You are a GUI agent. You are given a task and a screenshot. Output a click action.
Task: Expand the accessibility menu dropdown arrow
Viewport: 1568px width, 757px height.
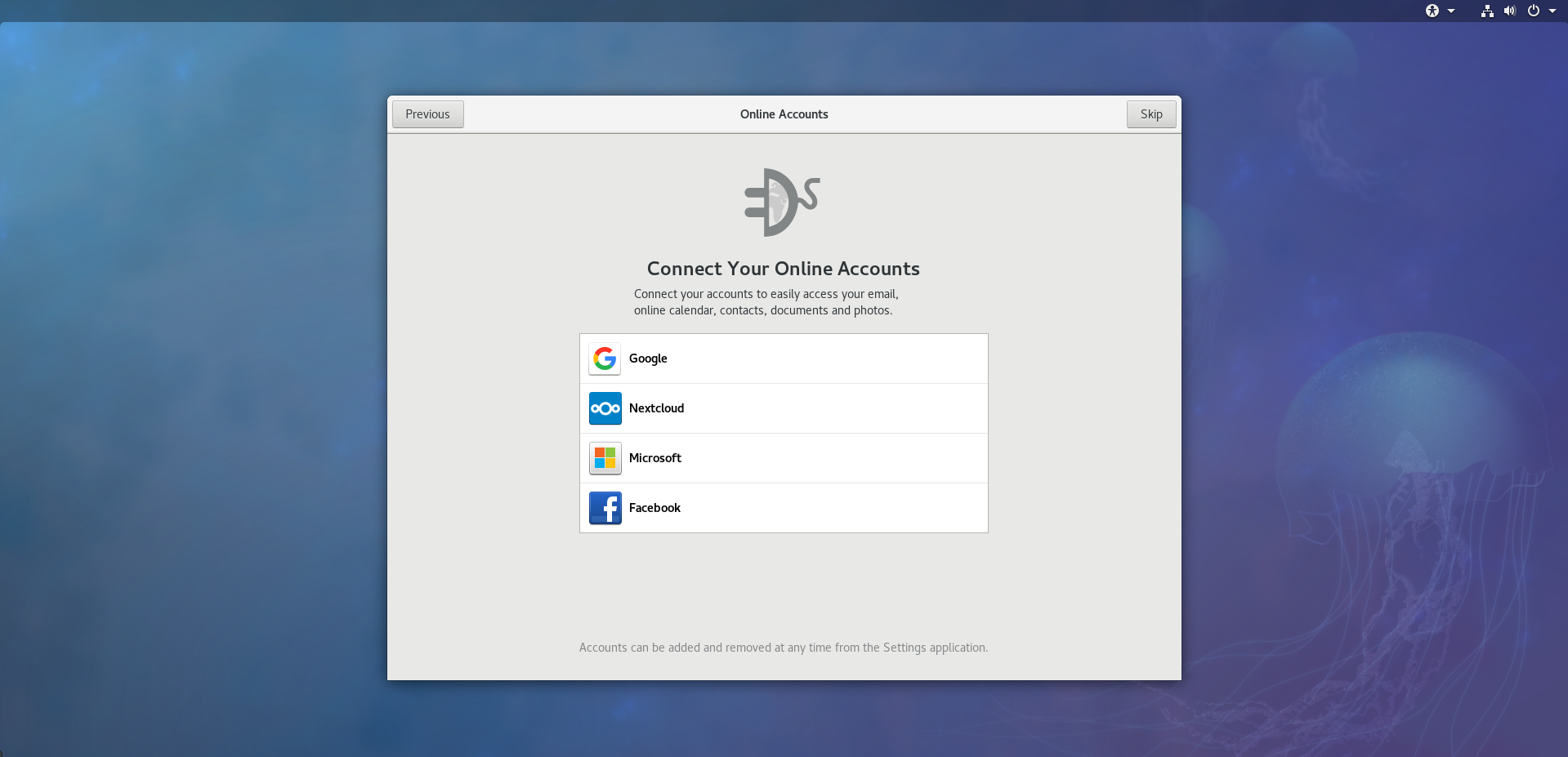1451,11
